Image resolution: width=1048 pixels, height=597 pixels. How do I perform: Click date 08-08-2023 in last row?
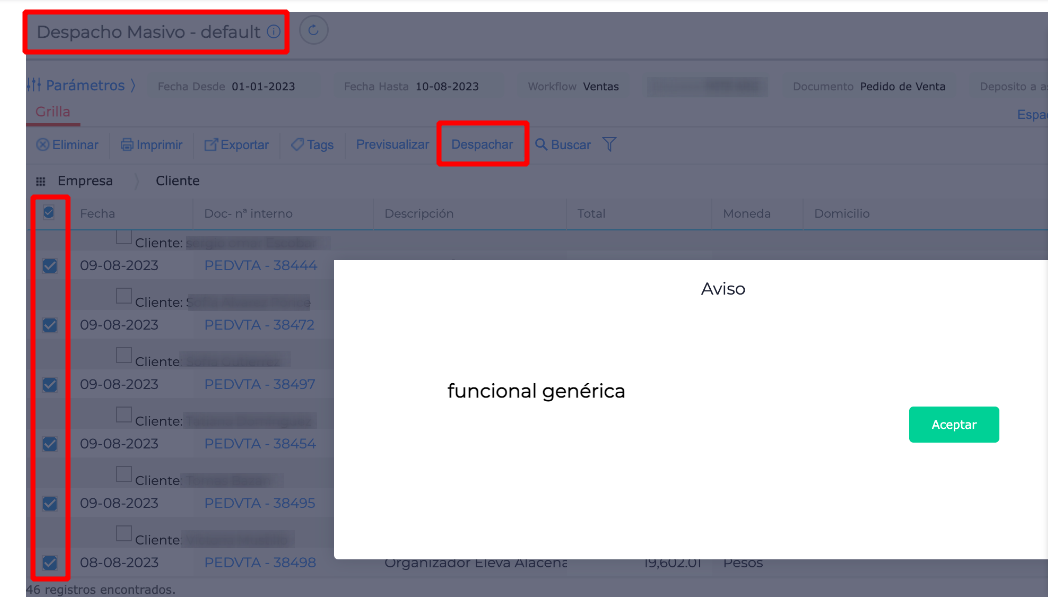pos(119,563)
